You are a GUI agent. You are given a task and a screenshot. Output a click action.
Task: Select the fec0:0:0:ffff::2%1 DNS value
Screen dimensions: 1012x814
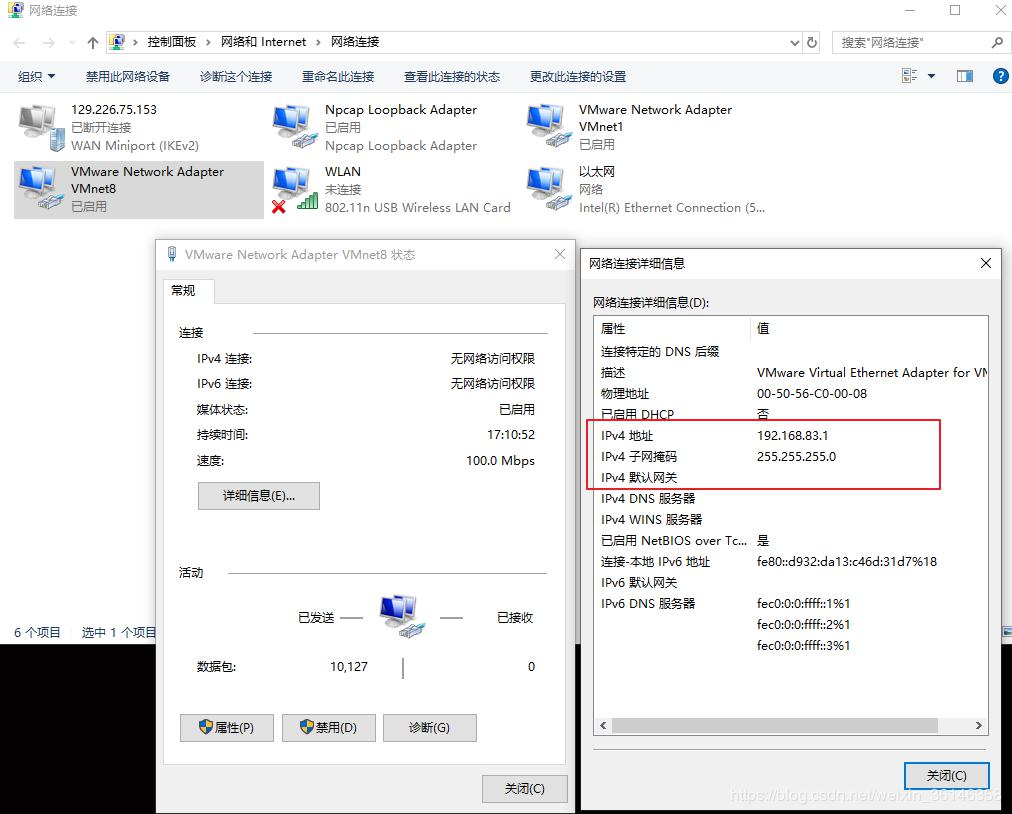click(x=804, y=625)
